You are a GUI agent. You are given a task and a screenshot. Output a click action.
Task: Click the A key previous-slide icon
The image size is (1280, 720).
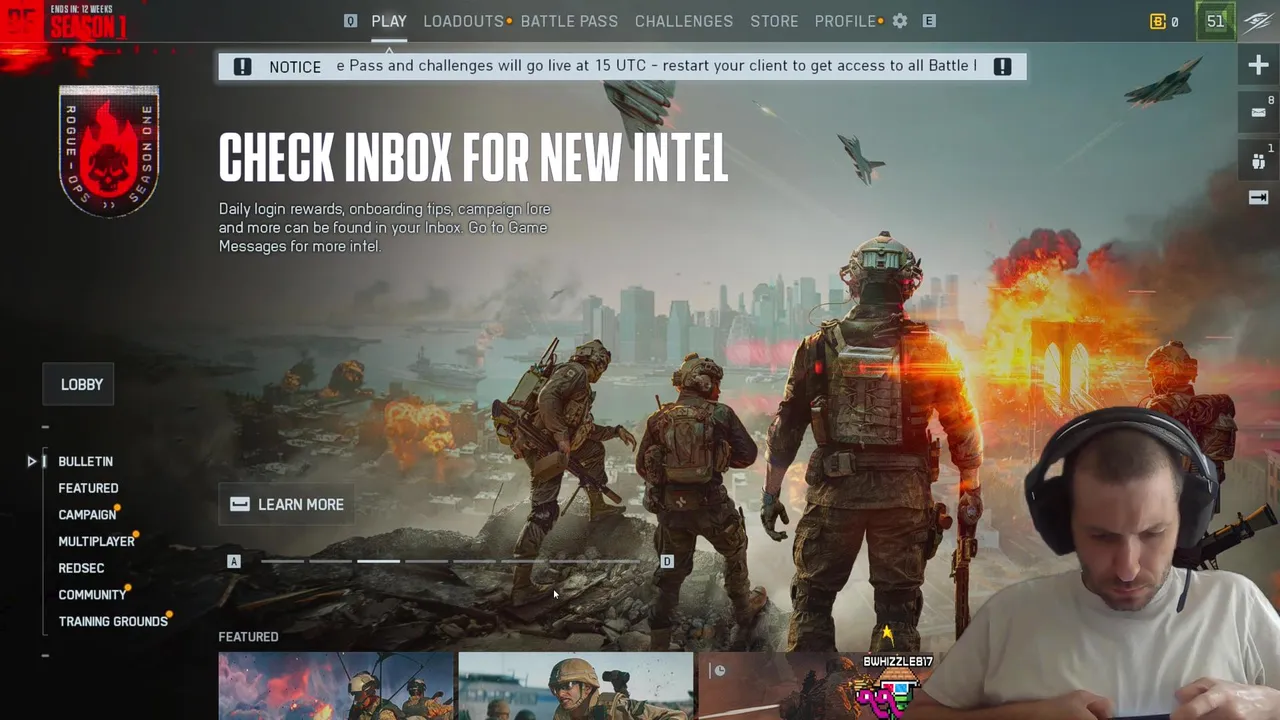(234, 562)
